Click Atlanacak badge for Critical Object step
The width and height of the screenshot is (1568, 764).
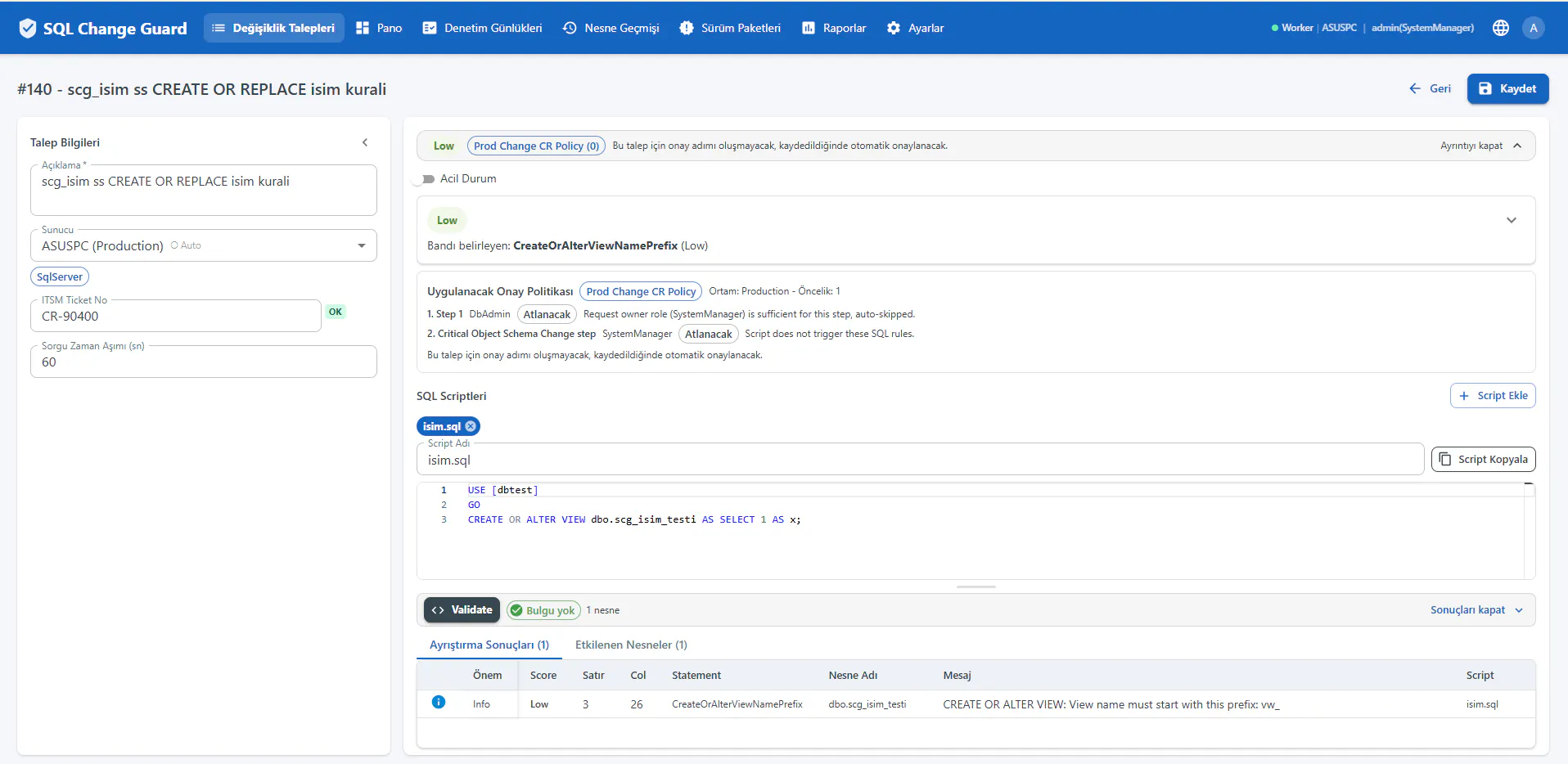click(x=709, y=334)
